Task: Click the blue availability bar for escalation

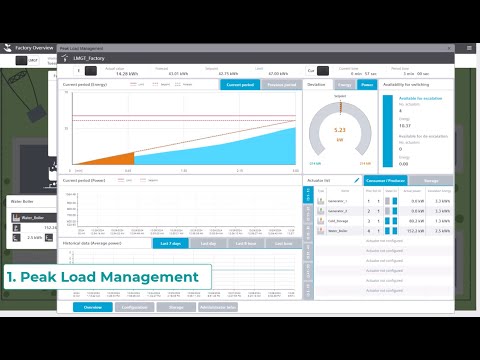Action: [x=388, y=131]
